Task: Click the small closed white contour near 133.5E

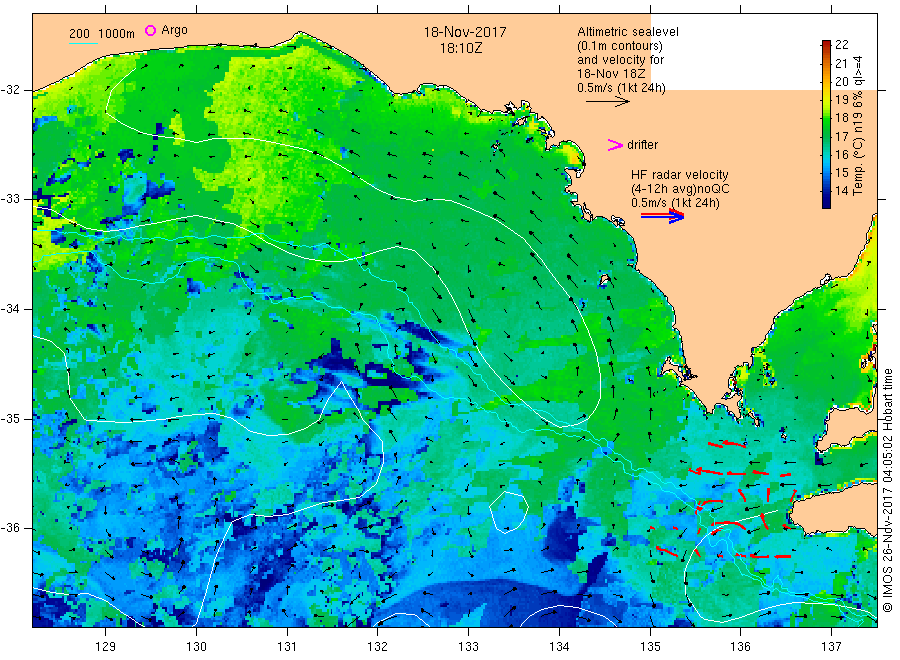Action: pyautogui.click(x=508, y=512)
